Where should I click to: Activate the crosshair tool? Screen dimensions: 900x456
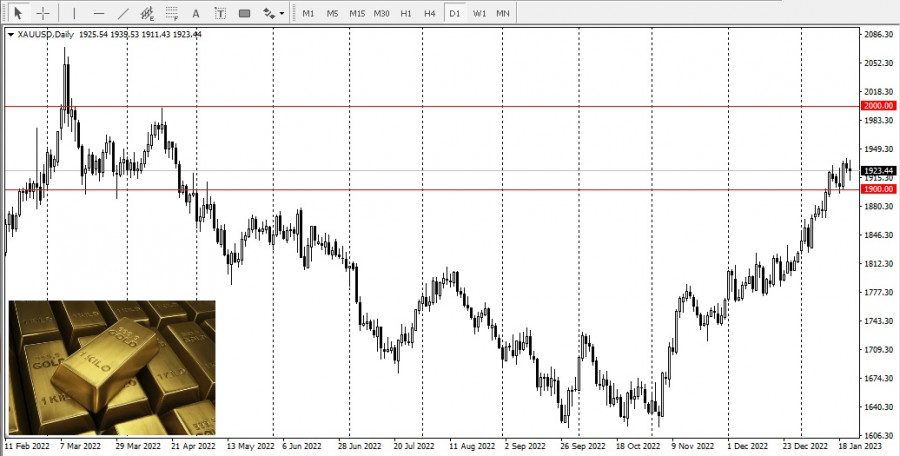click(43, 13)
